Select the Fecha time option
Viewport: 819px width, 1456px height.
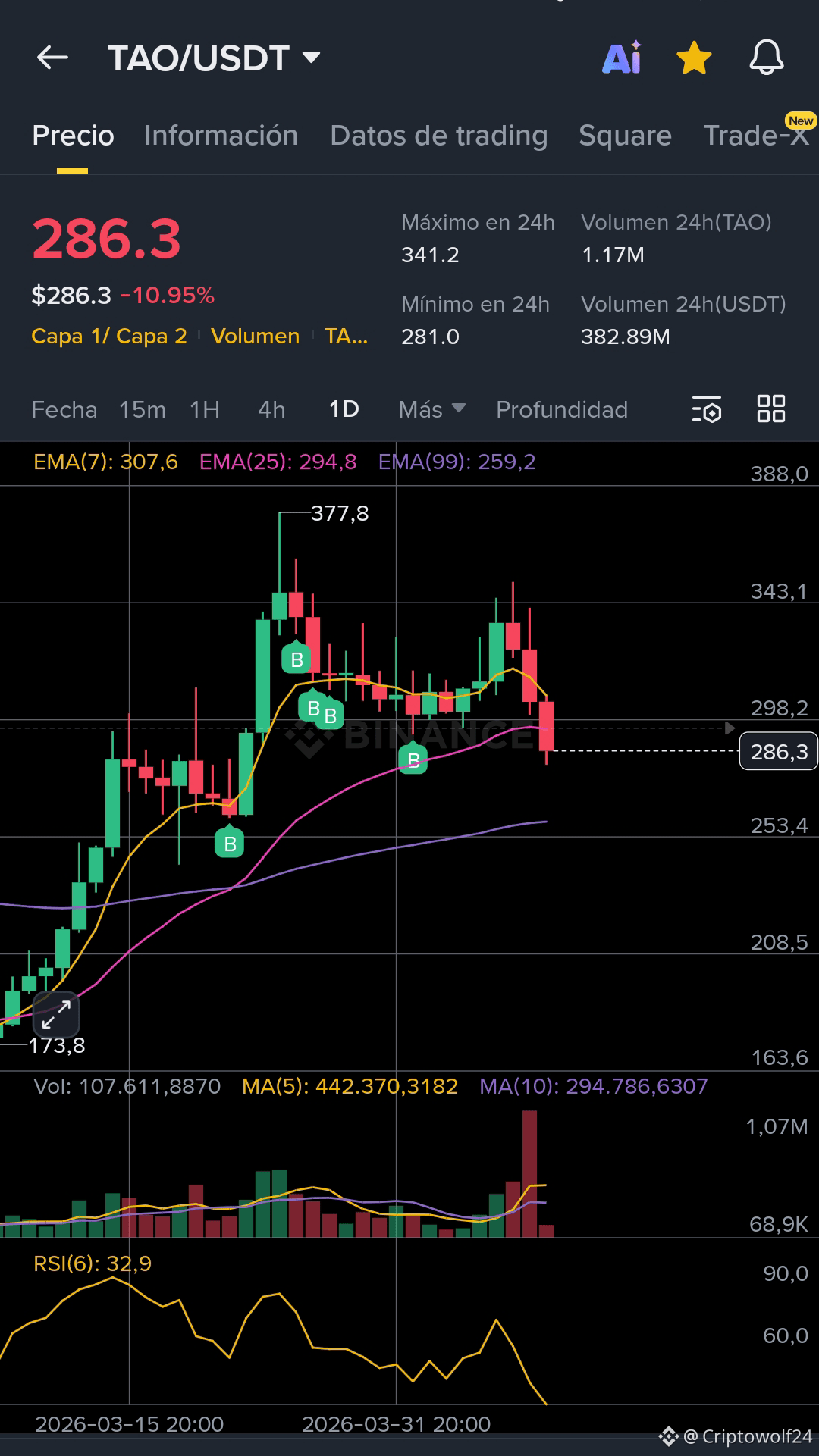64,410
